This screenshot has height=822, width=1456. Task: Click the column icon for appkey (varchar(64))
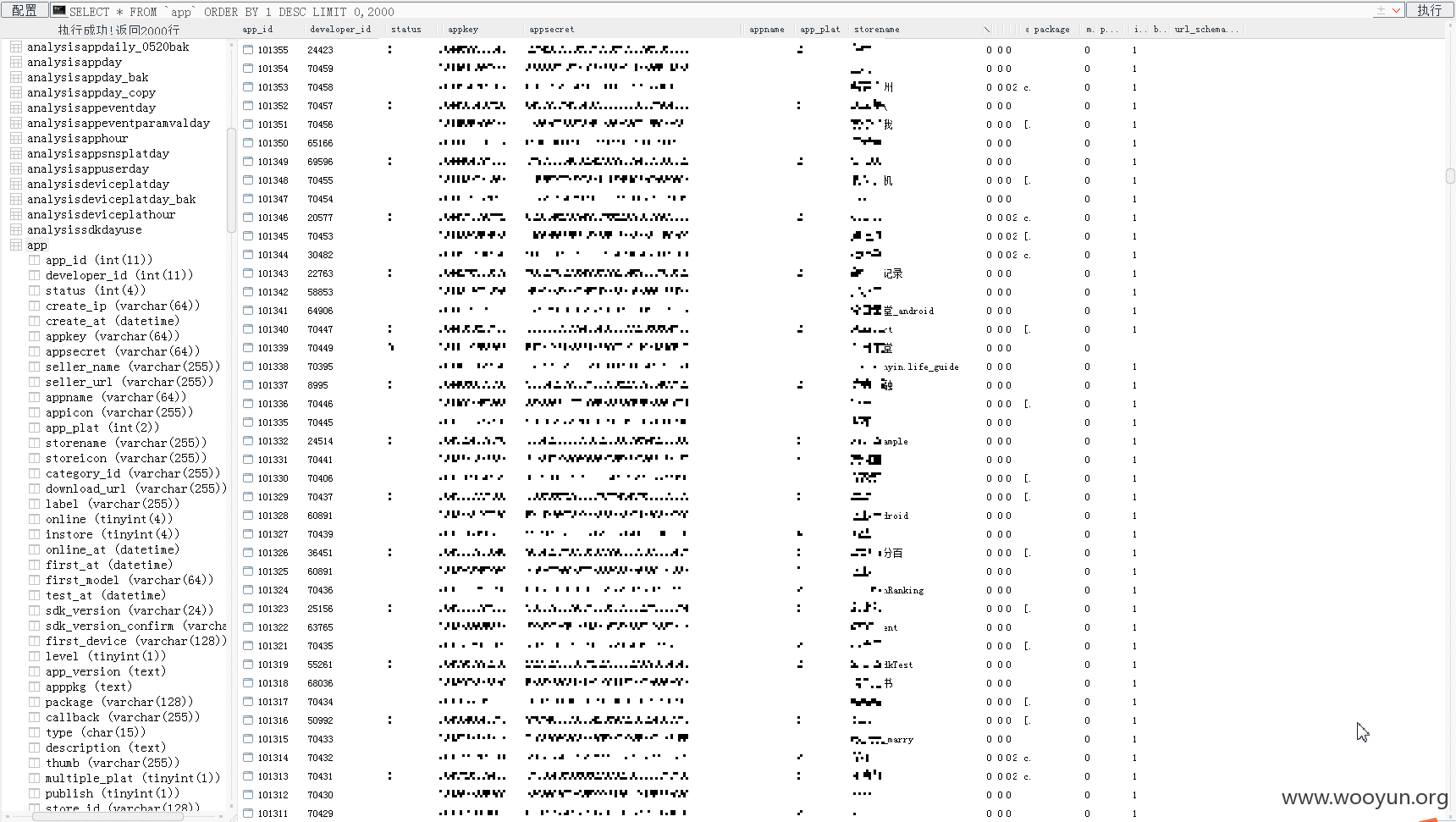pyautogui.click(x=35, y=336)
